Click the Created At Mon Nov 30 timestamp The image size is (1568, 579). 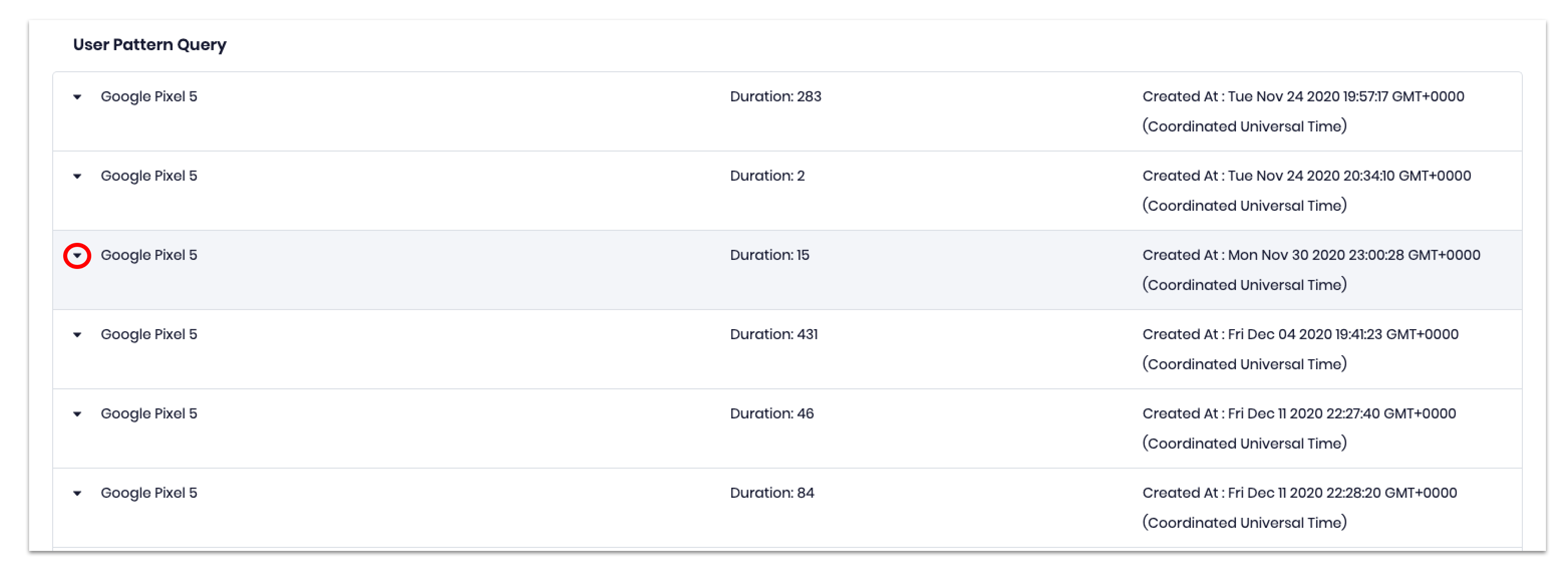click(x=1311, y=255)
